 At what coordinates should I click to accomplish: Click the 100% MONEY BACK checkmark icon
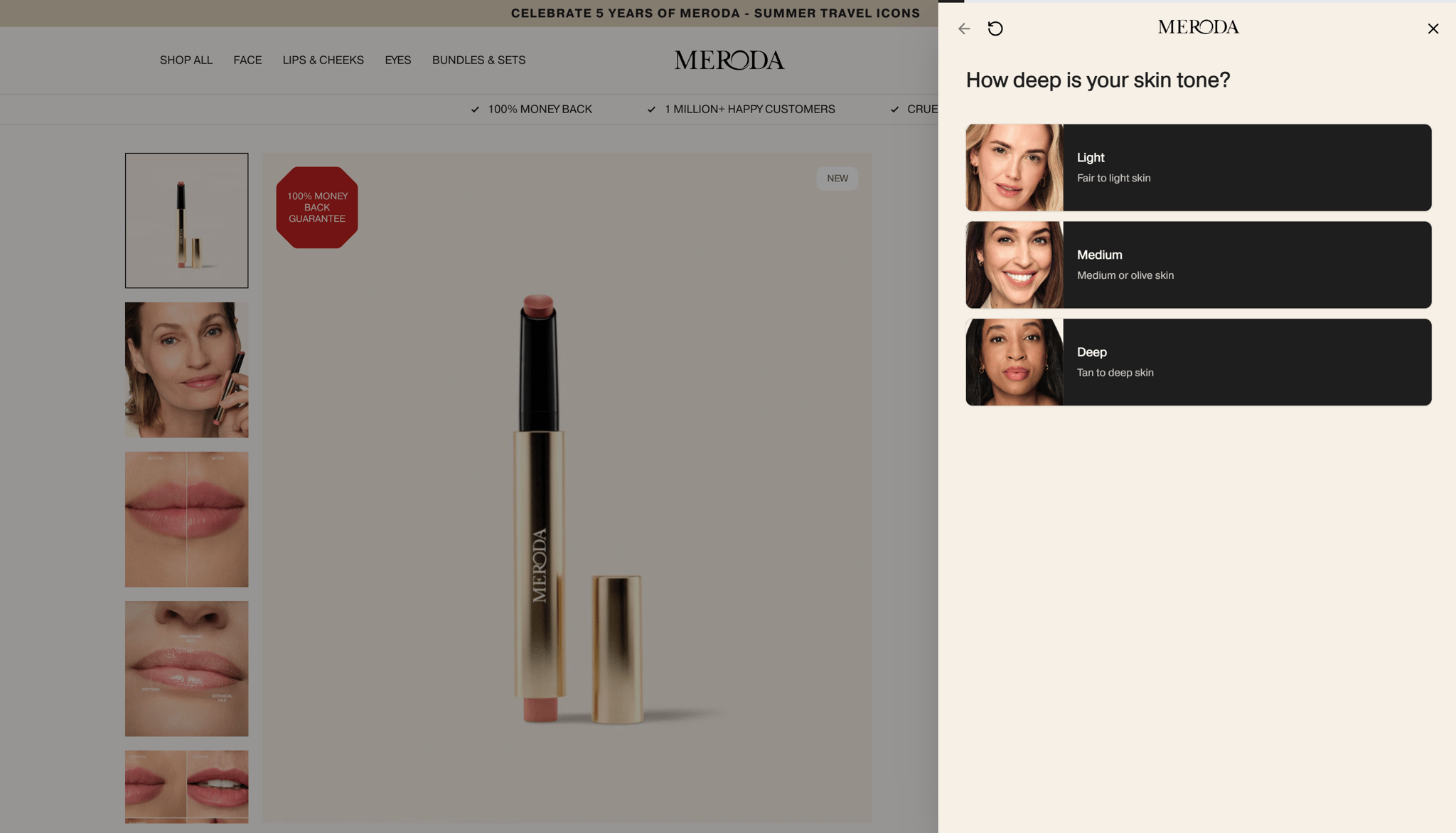pos(475,110)
